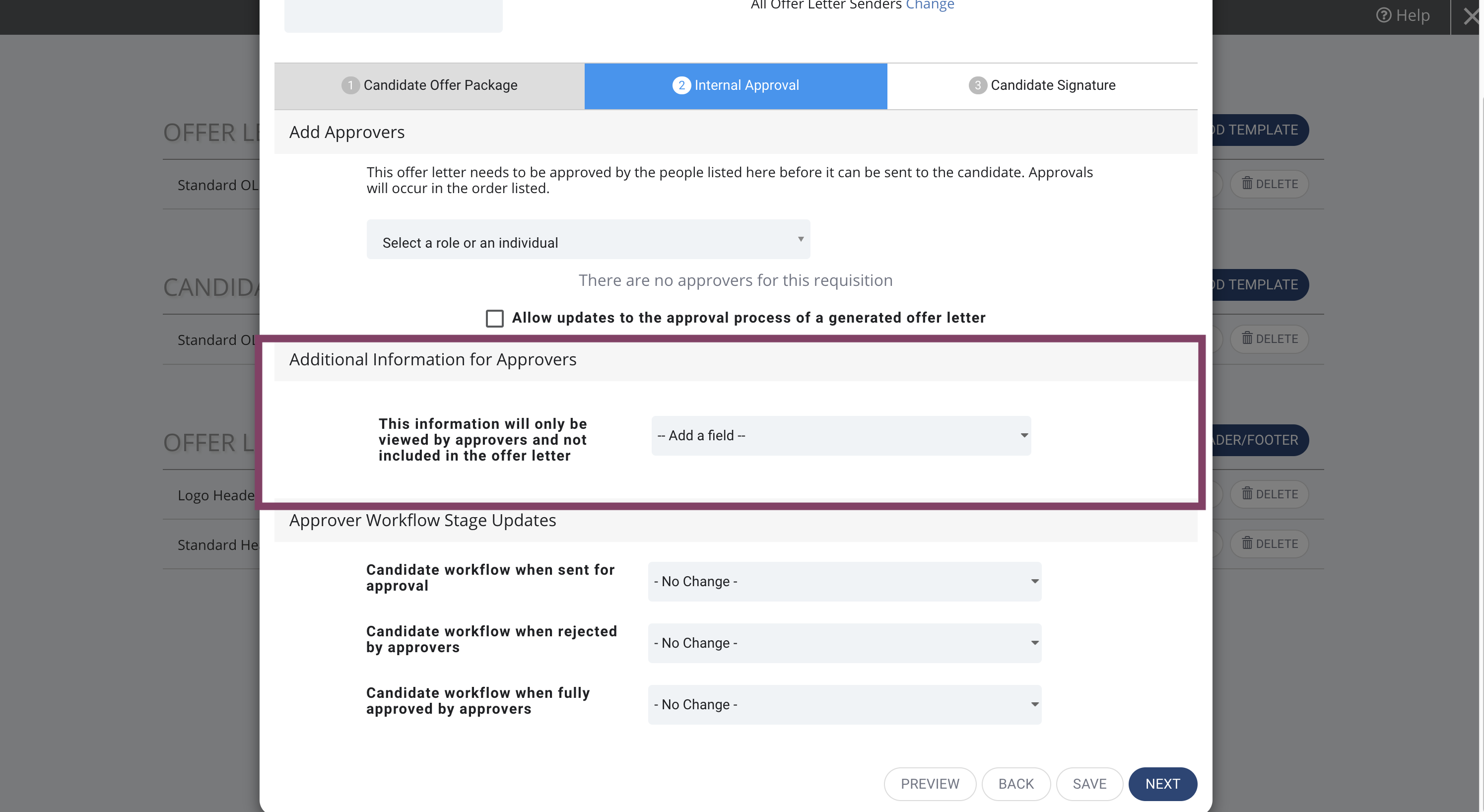Click the PREVIEW button
Image resolution: width=1484 pixels, height=812 pixels.
(x=930, y=784)
